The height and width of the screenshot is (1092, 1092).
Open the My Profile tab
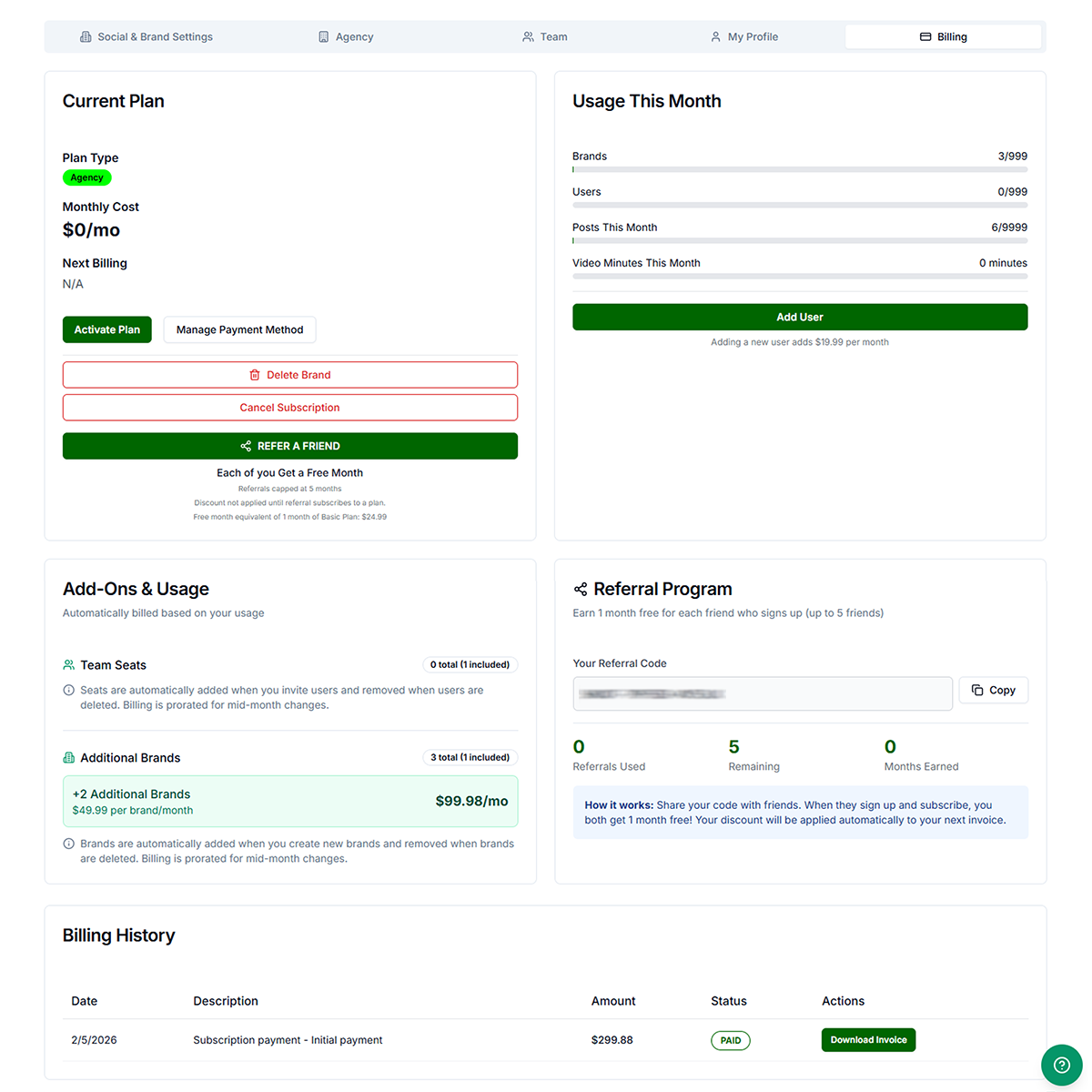[x=744, y=36]
